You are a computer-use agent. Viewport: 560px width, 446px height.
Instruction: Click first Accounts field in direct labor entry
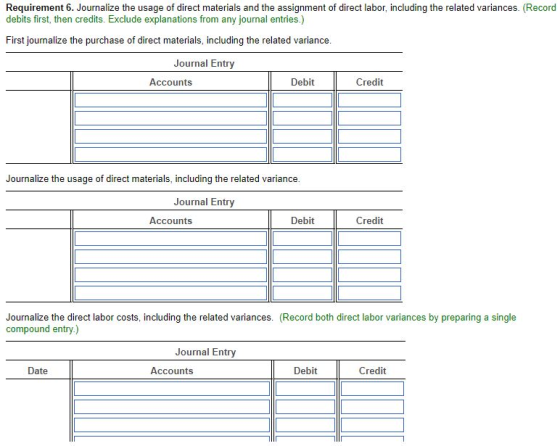[172, 389]
